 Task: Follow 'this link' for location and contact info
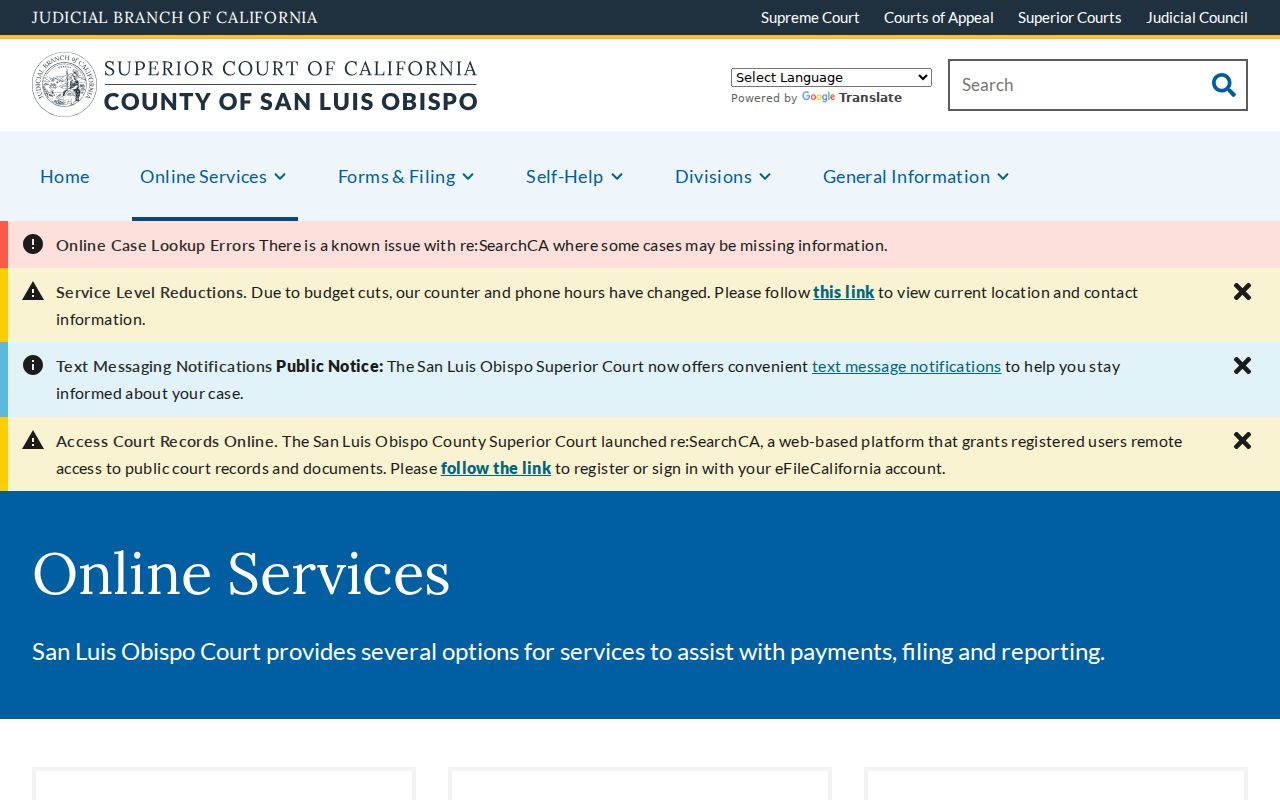844,292
